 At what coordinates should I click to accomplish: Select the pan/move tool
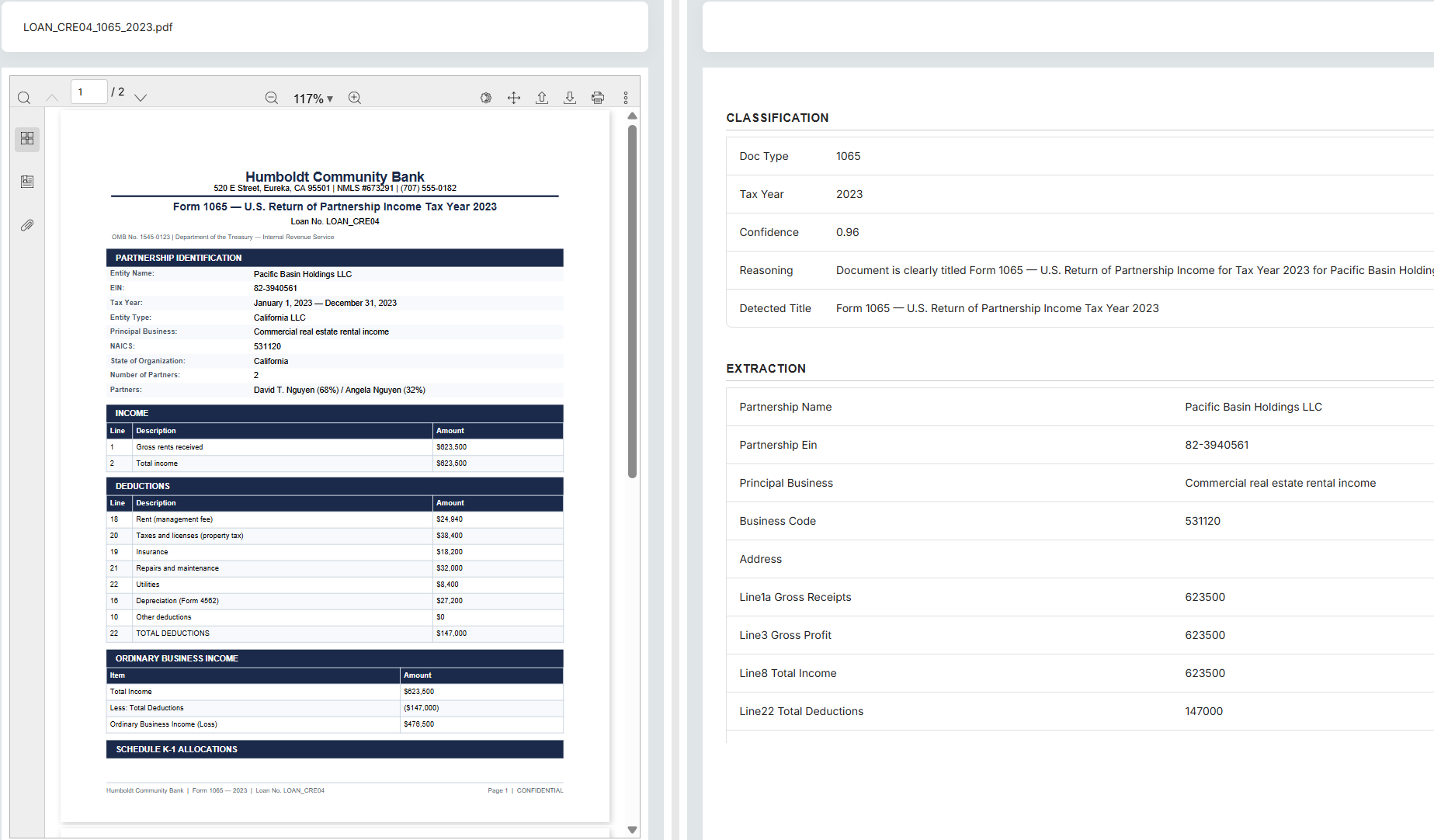pyautogui.click(x=514, y=98)
